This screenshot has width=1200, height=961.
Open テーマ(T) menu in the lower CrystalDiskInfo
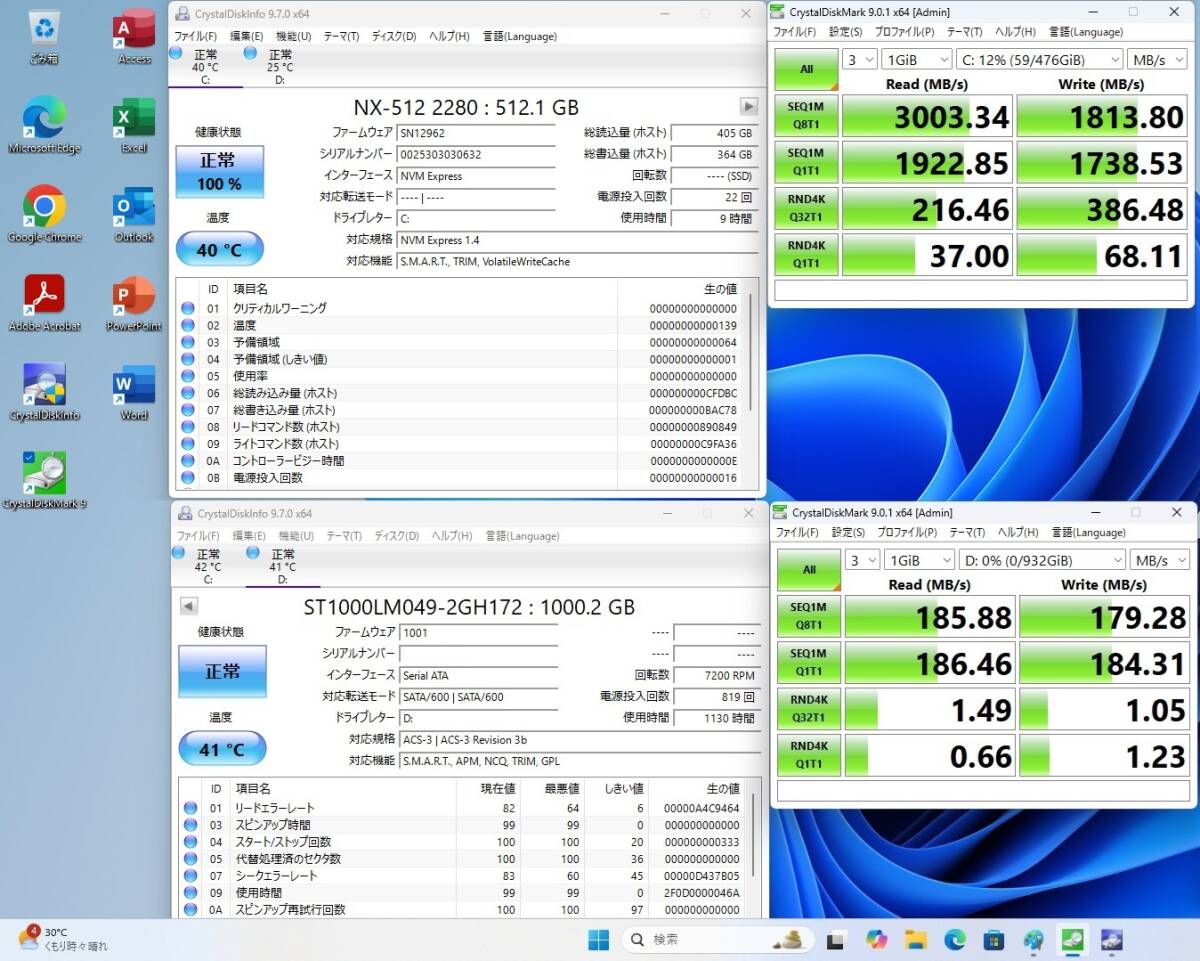coord(344,536)
